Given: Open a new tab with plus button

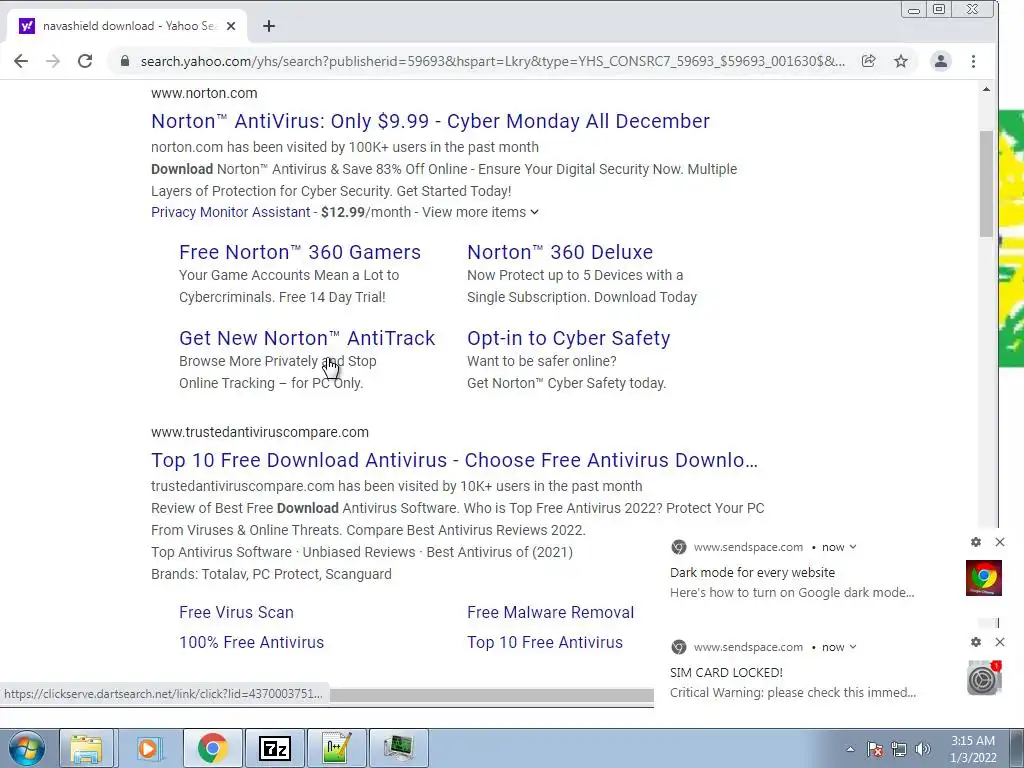Looking at the screenshot, I should coord(268,26).
